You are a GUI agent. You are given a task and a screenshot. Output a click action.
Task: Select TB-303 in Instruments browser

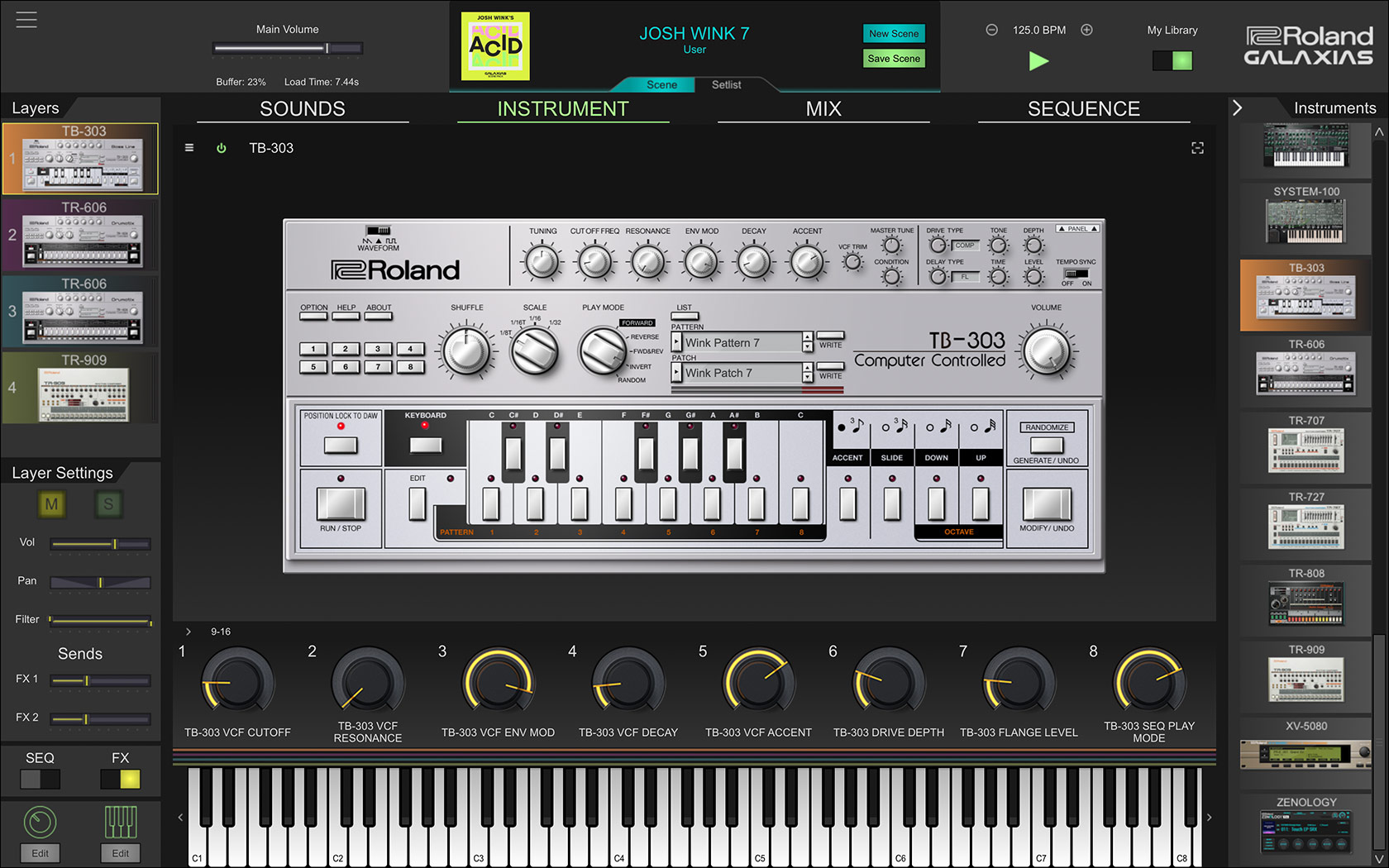click(1305, 295)
